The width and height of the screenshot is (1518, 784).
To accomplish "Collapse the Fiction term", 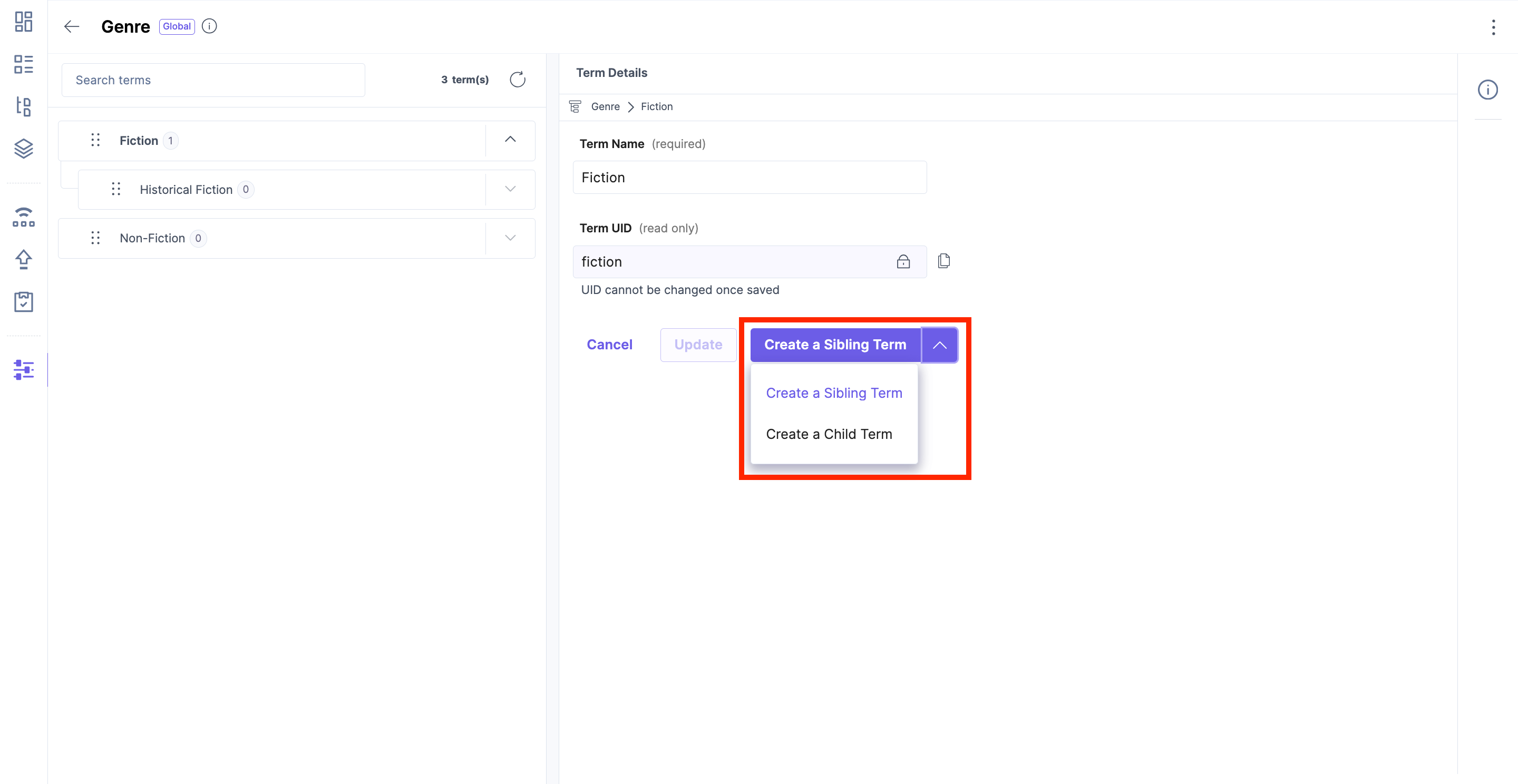I will pos(510,140).
